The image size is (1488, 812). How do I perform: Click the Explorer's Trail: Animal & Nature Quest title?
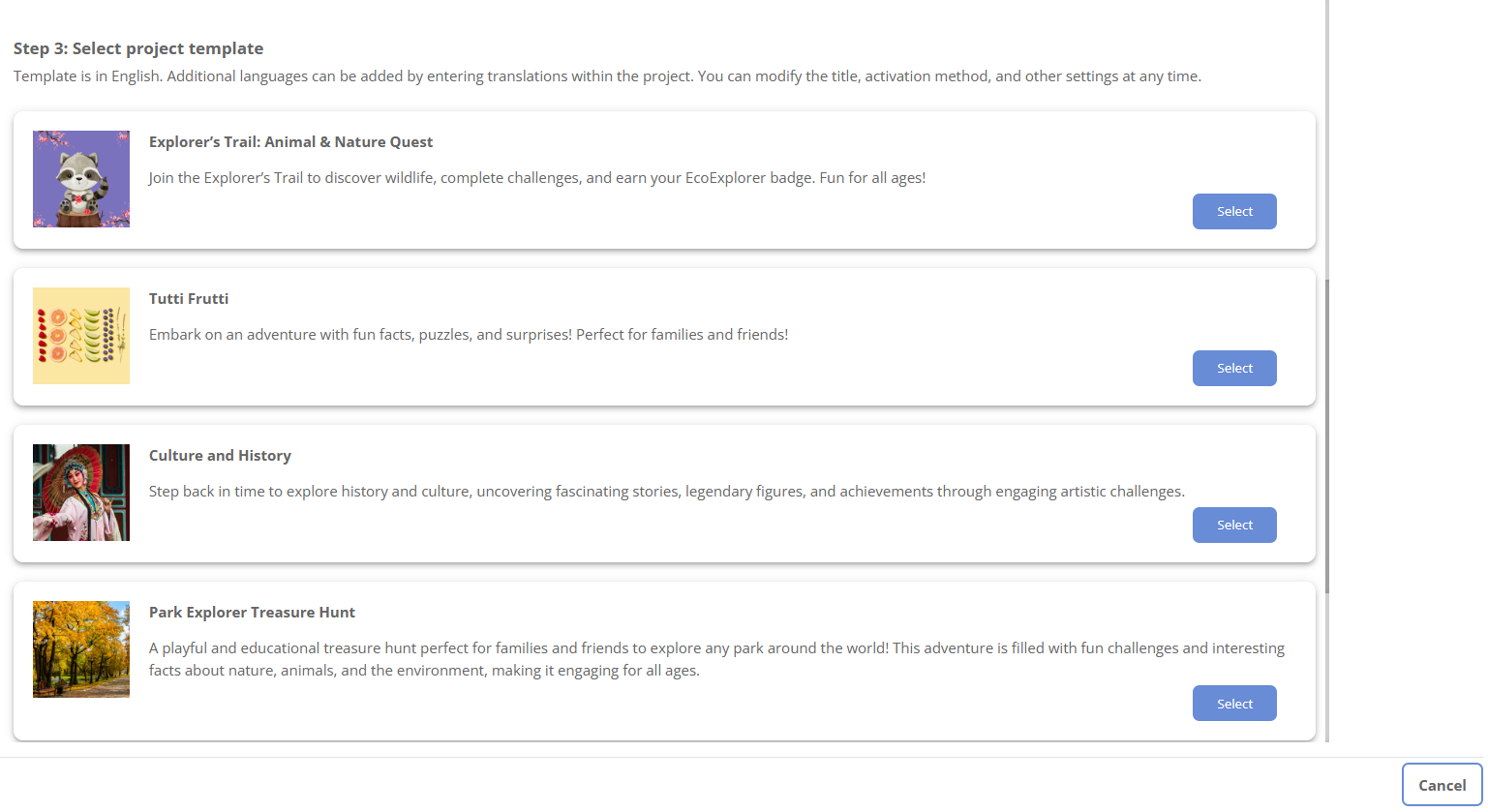tap(290, 142)
